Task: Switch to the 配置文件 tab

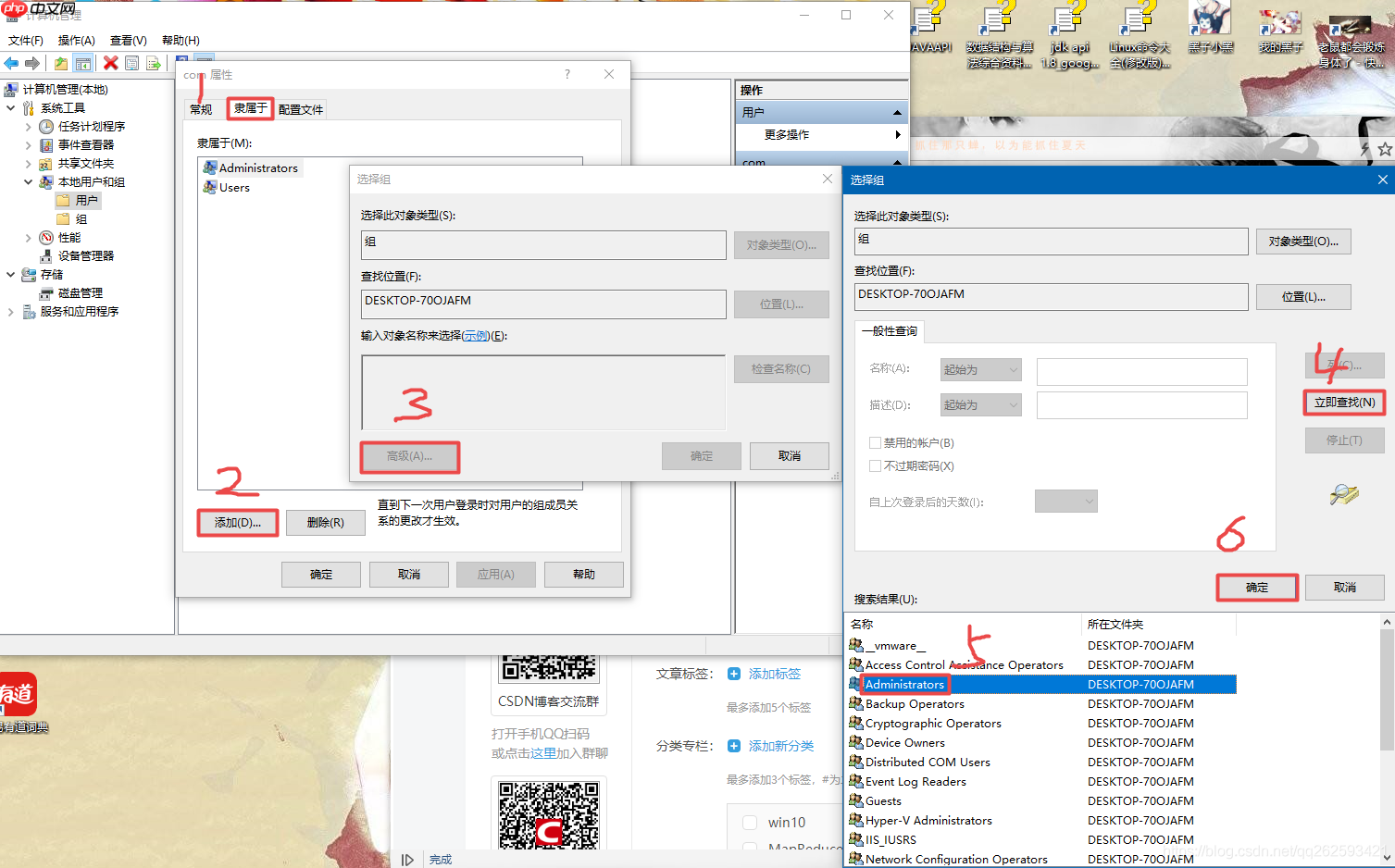Action: click(300, 109)
